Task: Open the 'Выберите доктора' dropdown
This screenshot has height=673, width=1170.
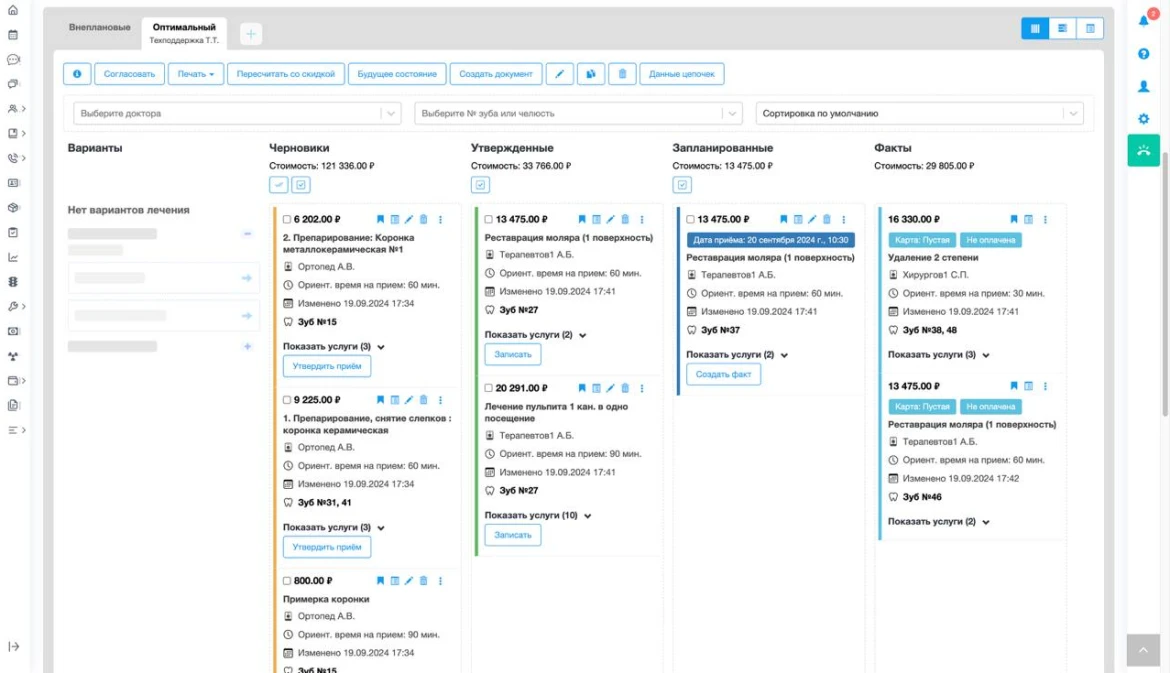Action: 237,114
